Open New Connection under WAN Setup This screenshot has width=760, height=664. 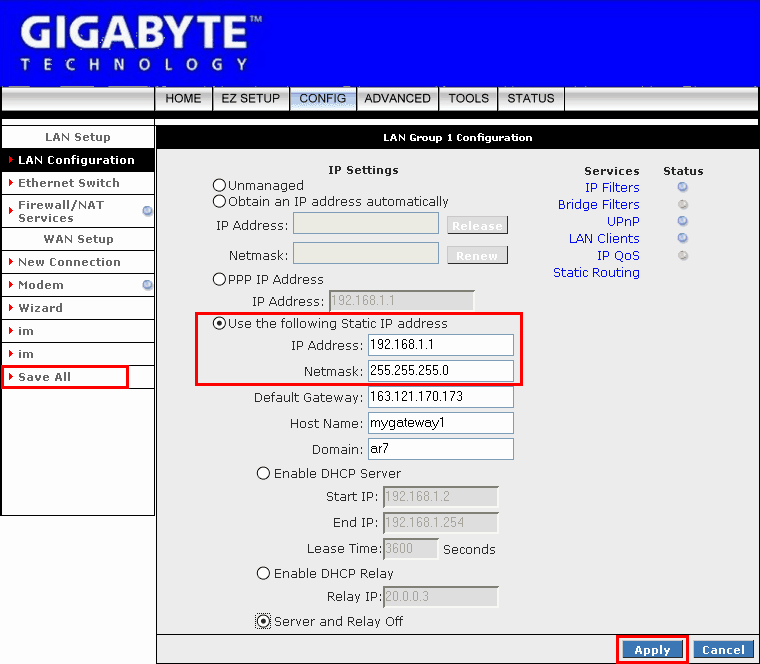coord(78,262)
